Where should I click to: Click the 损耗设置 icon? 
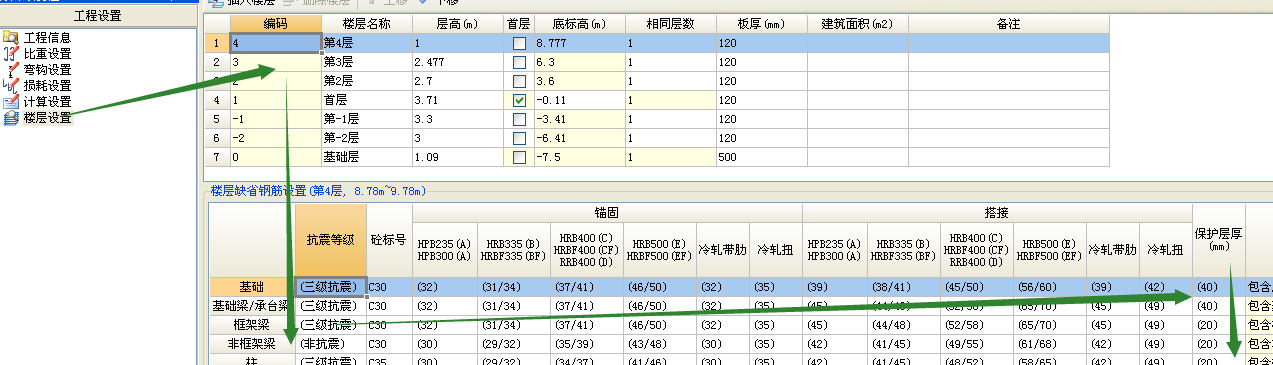pos(12,86)
